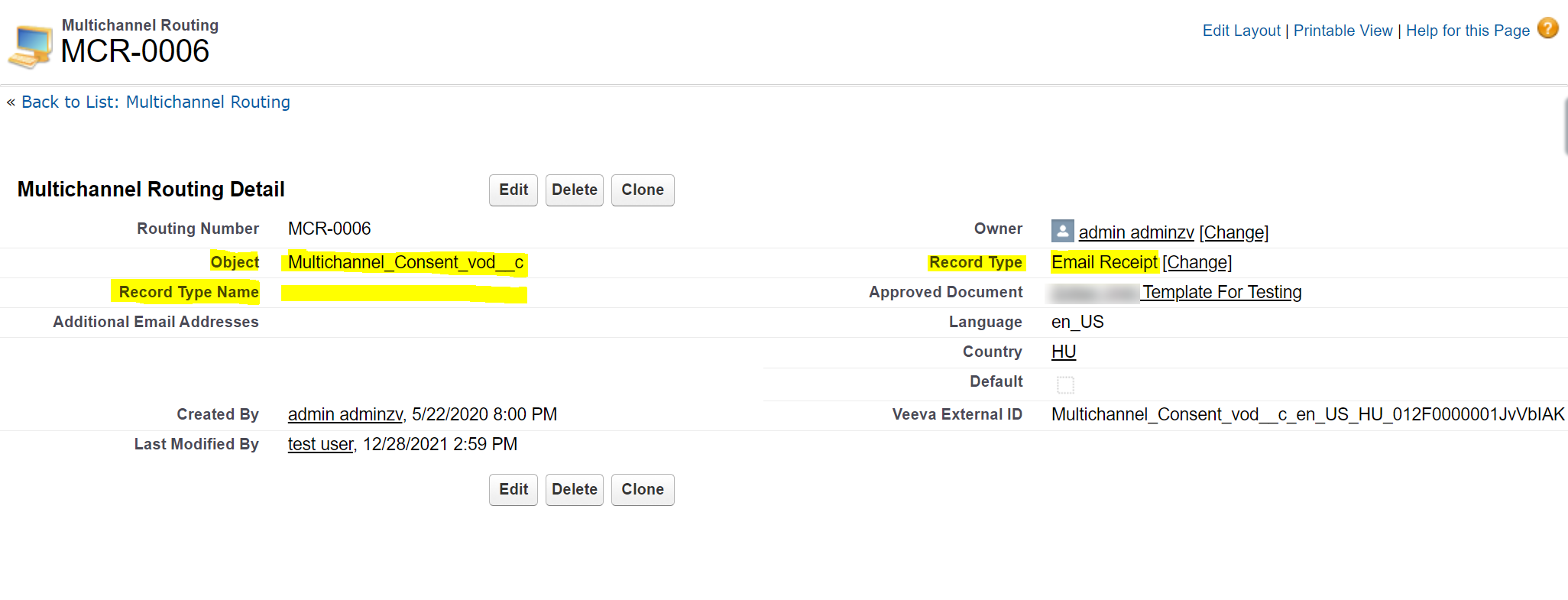Toggle the Default checkbox

click(1065, 384)
